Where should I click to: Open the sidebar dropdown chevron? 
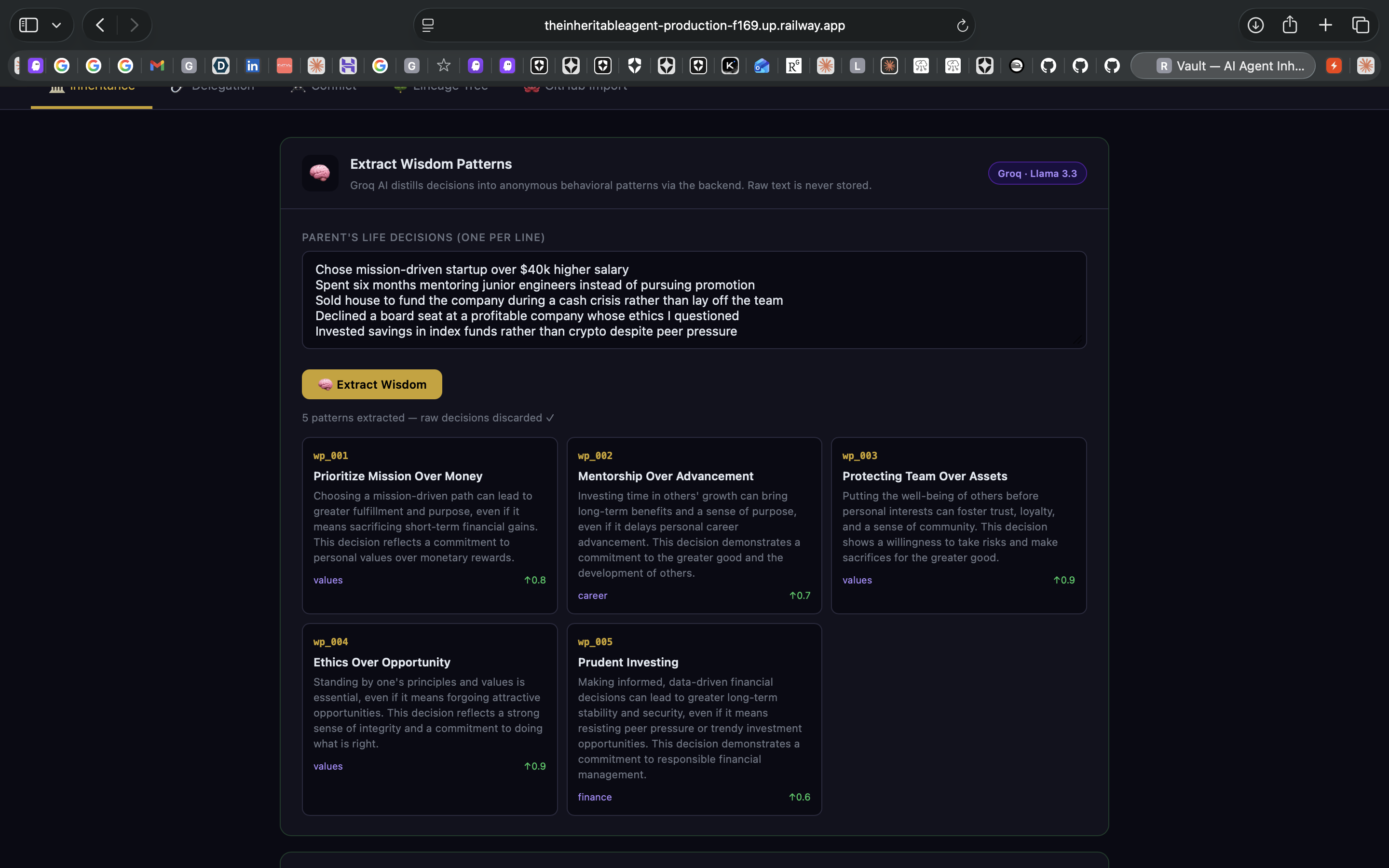point(56,25)
